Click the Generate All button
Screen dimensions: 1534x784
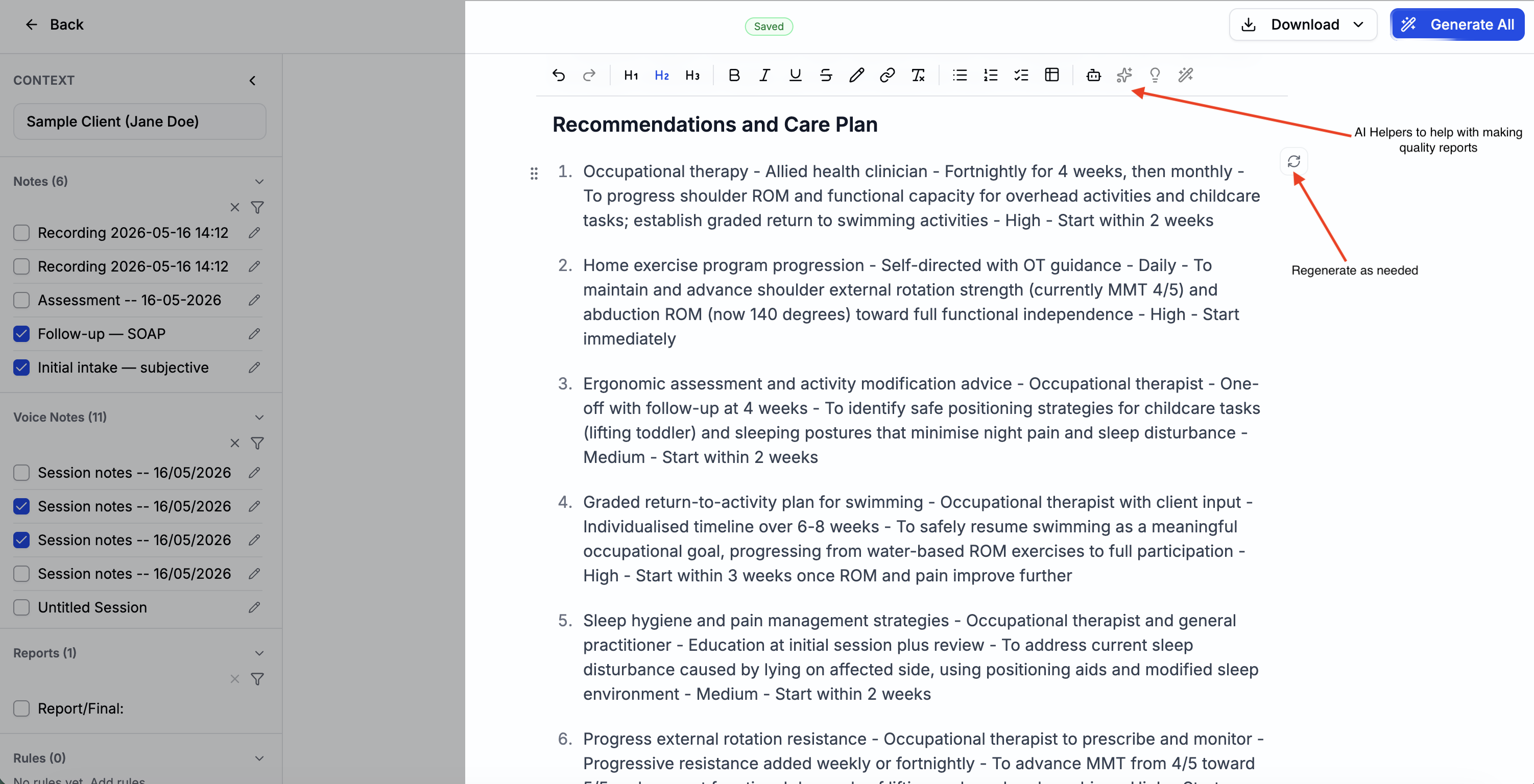coord(1457,24)
